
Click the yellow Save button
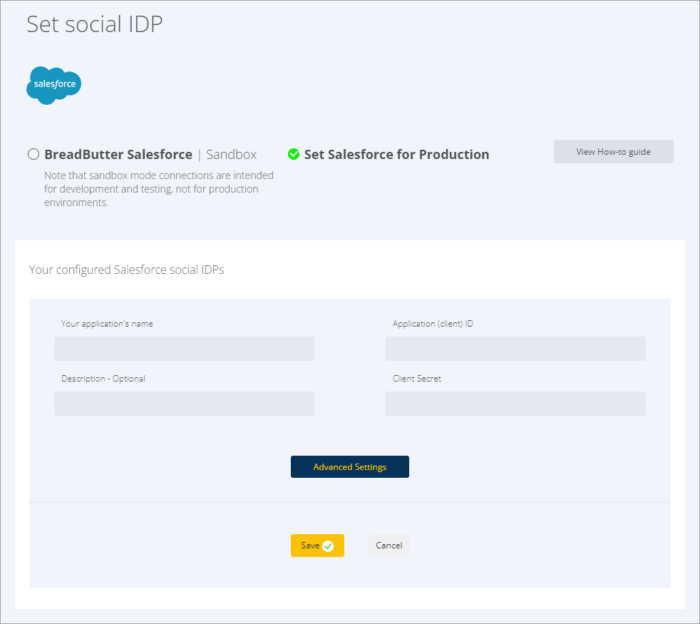pos(317,545)
